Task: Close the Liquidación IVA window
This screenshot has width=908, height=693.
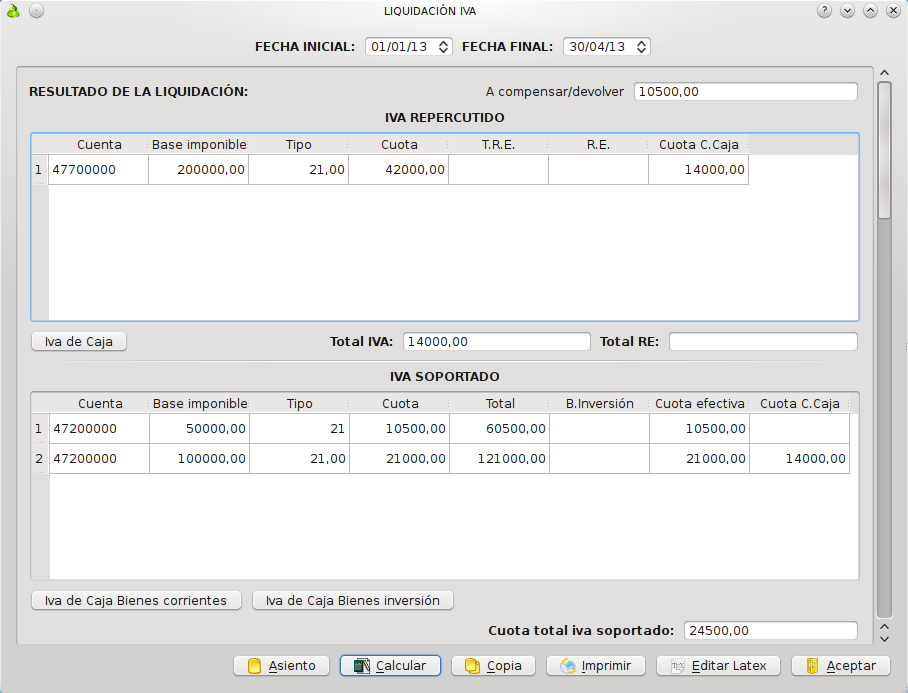Action: point(894,11)
